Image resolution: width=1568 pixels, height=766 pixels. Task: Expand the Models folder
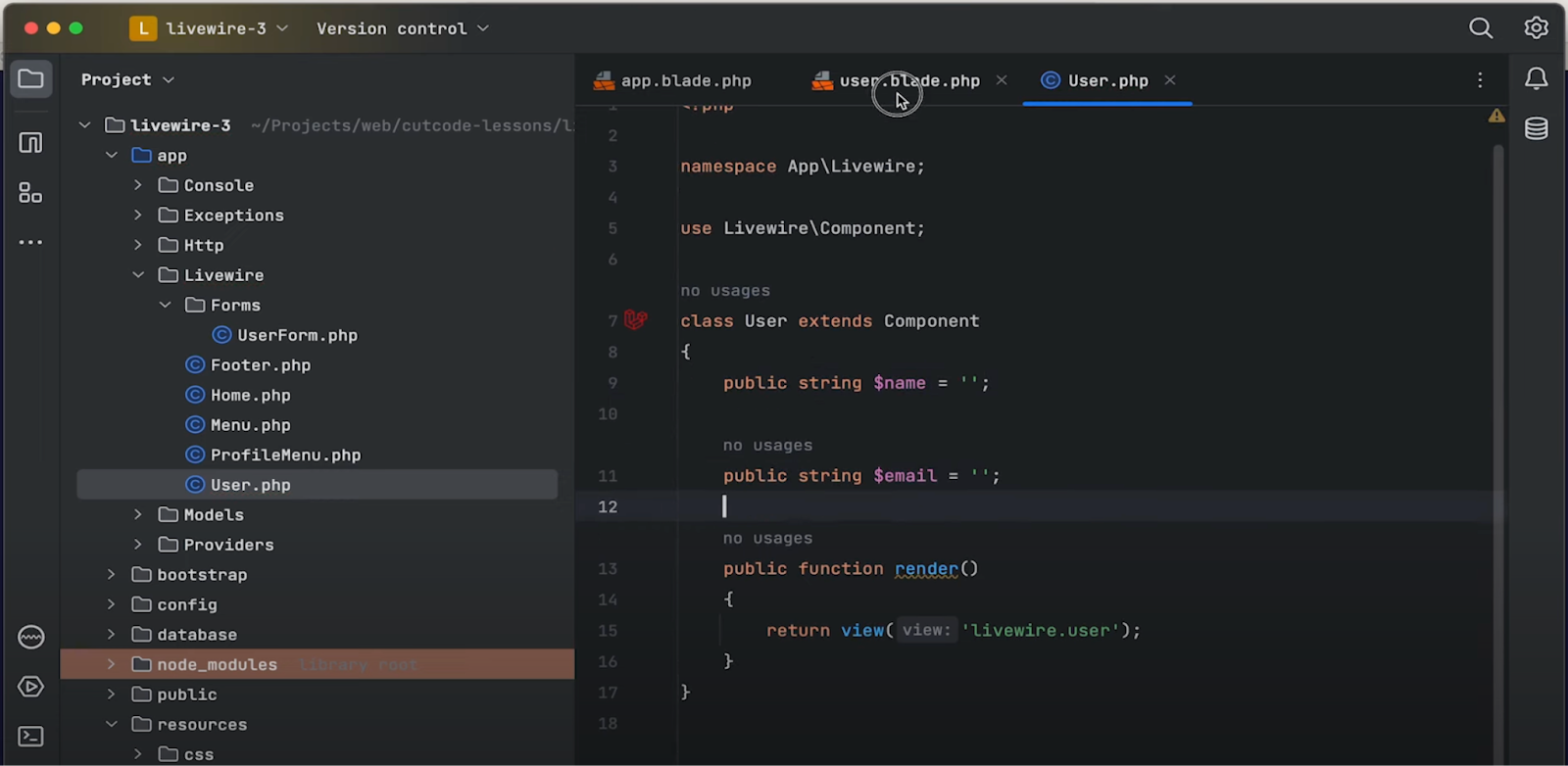[x=138, y=515]
